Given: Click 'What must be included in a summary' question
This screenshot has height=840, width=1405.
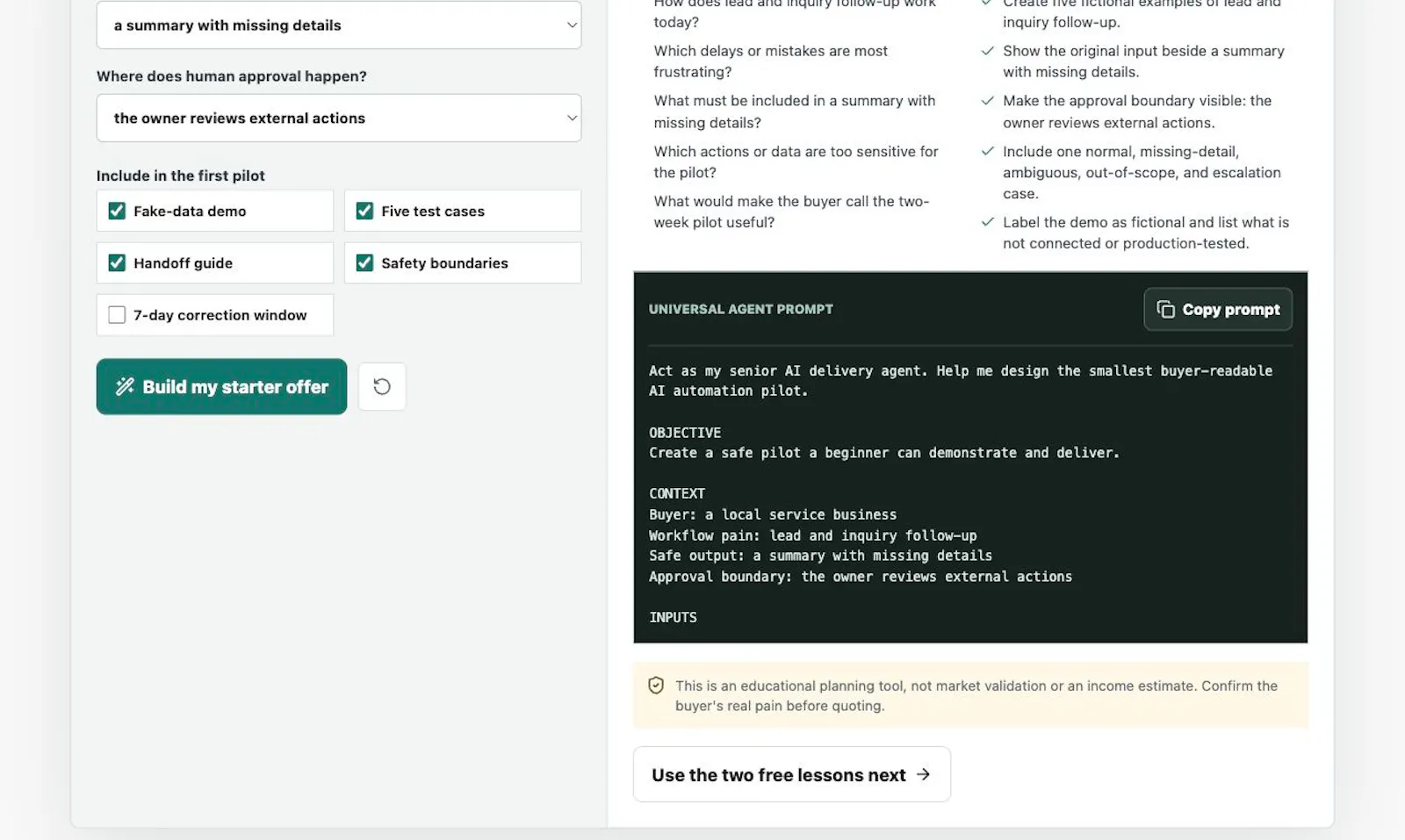Looking at the screenshot, I should [x=794, y=111].
